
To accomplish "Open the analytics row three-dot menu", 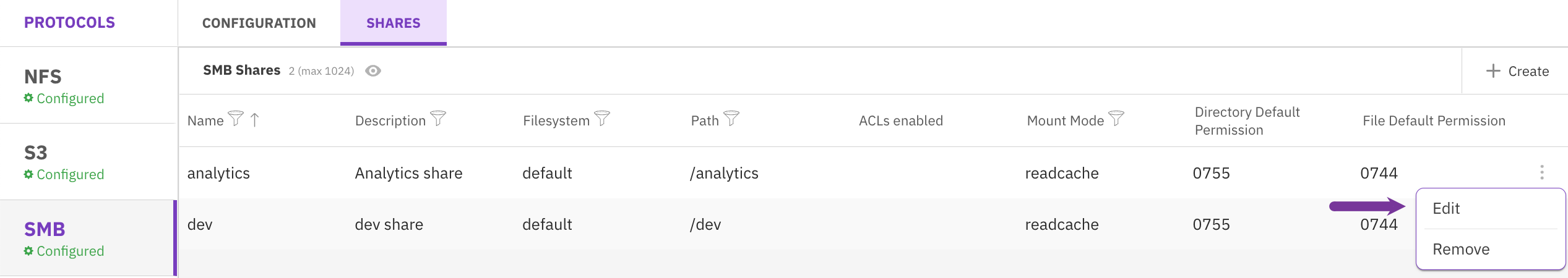I will (x=1541, y=172).
